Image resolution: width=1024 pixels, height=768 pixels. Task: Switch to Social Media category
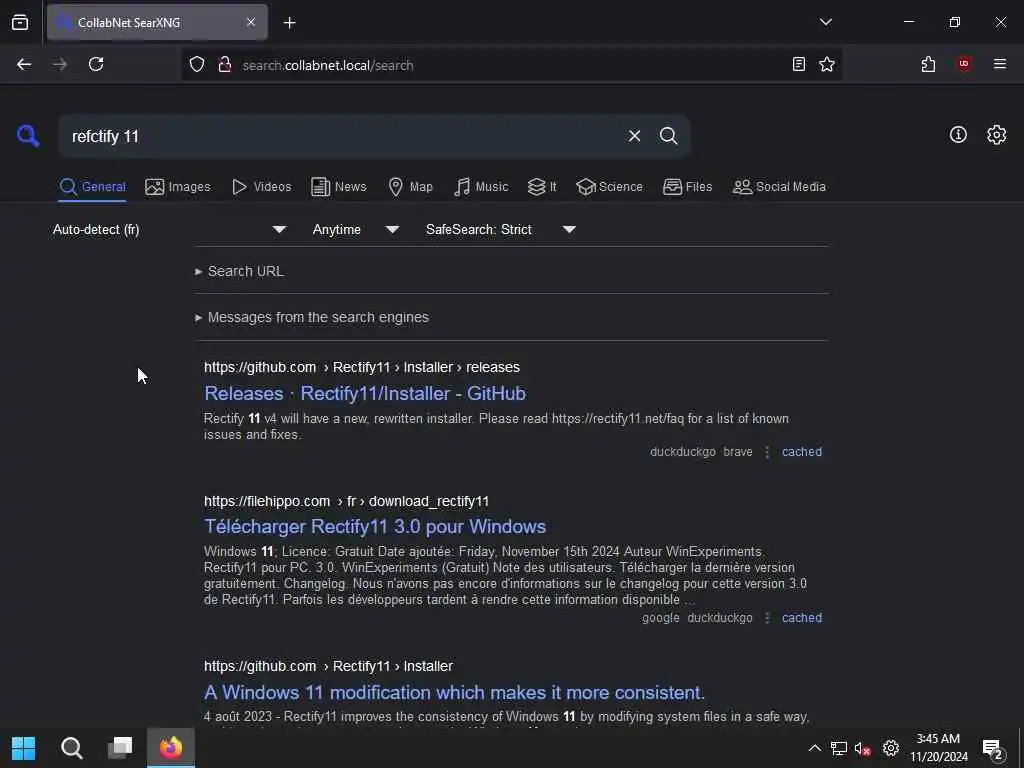[x=779, y=187]
